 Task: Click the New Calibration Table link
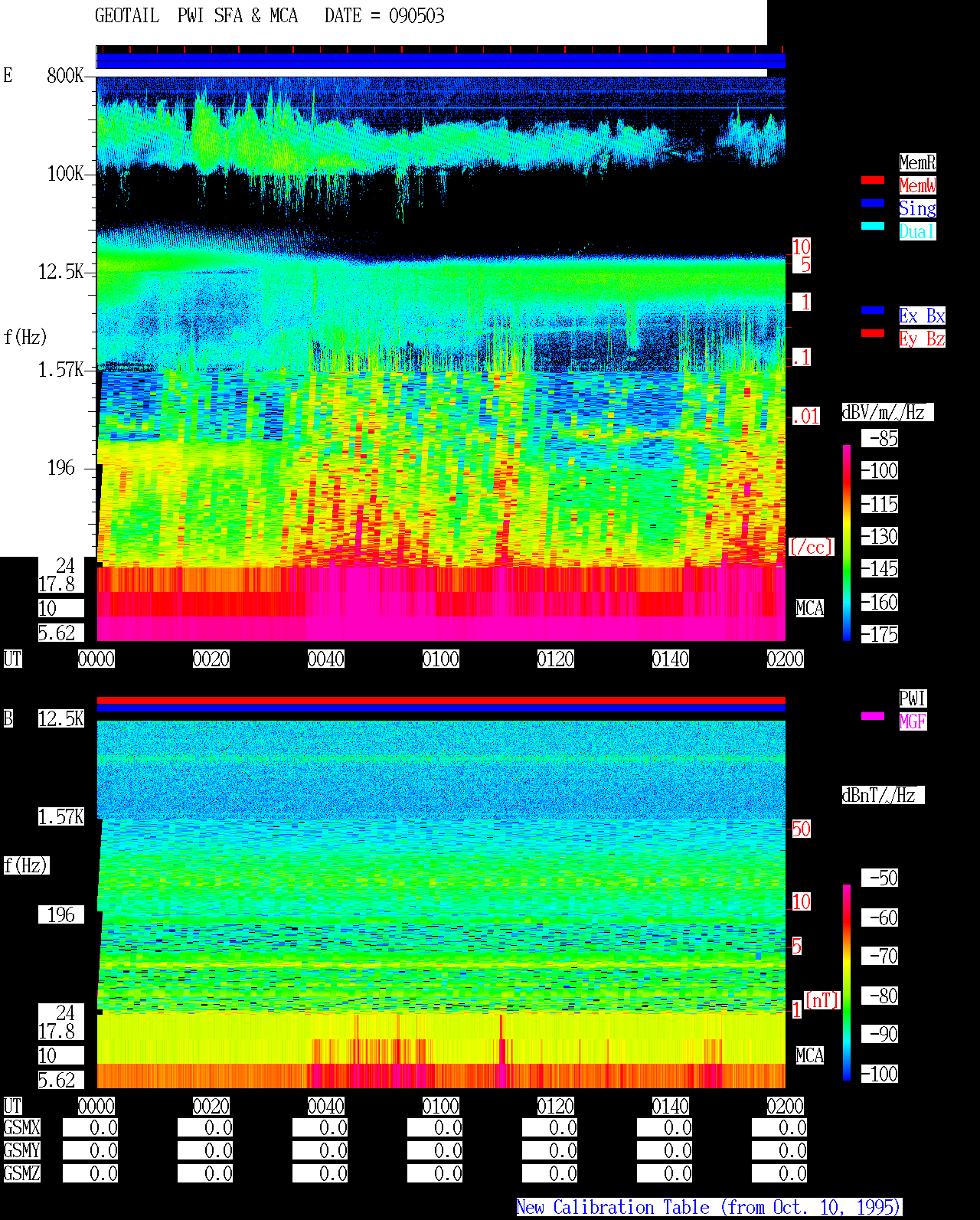coord(709,1207)
